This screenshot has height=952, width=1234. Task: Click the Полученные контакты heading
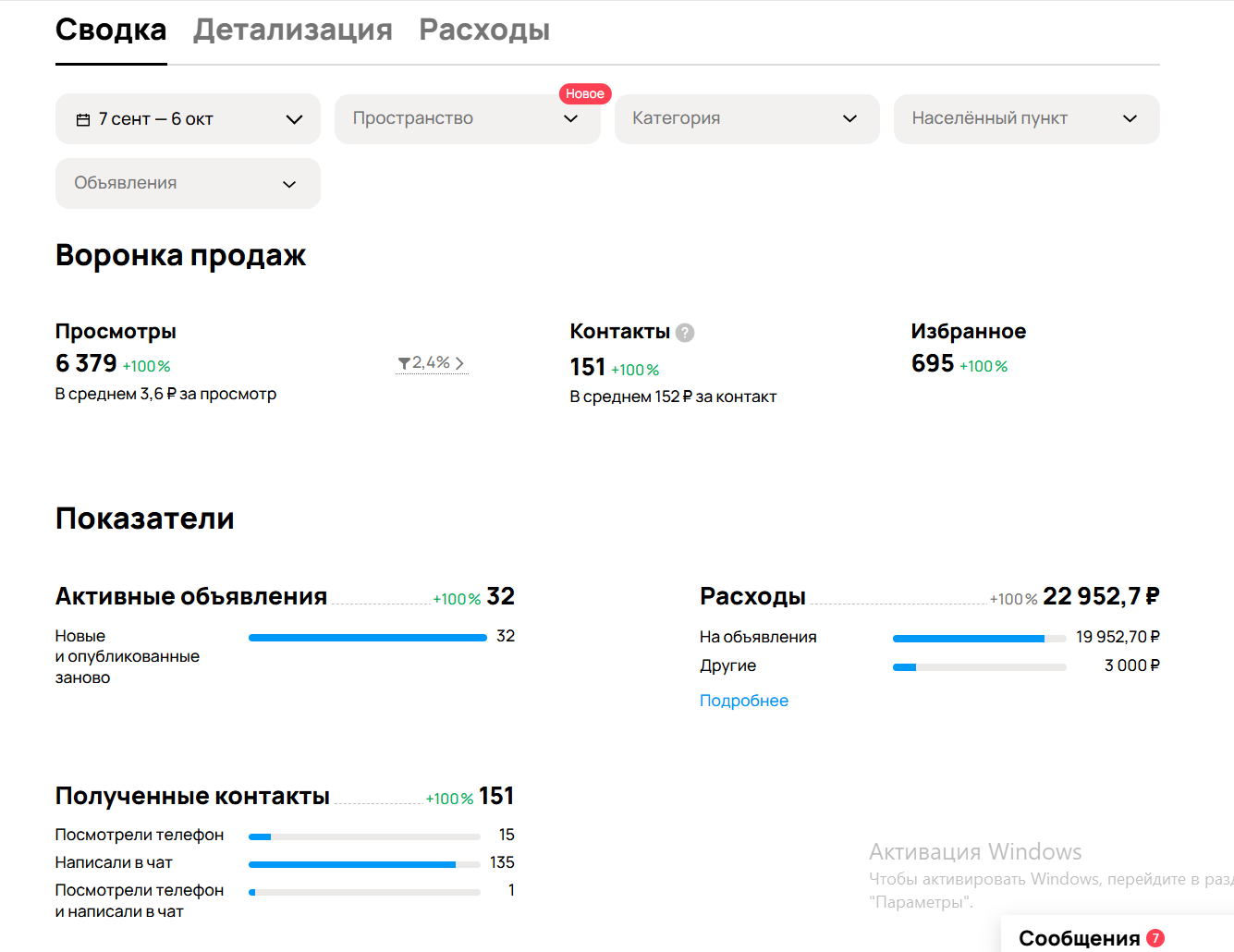click(x=192, y=797)
